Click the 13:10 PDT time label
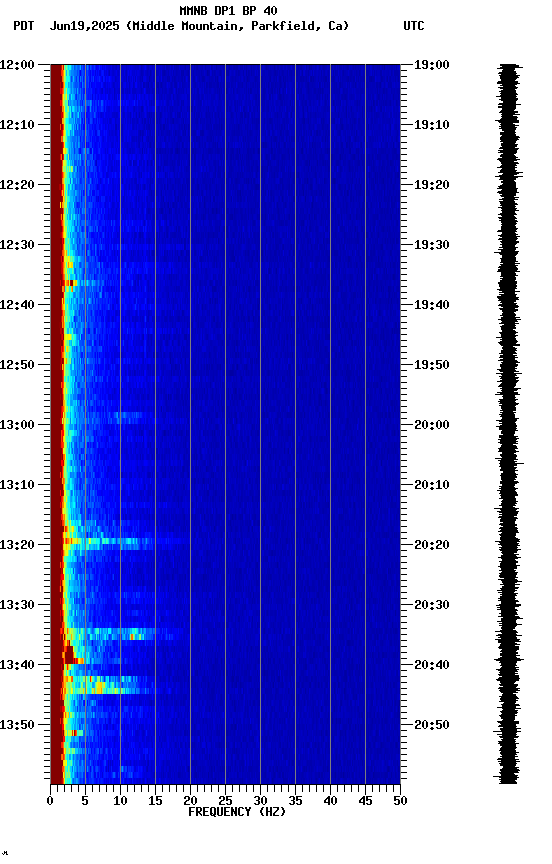Image resolution: width=552 pixels, height=864 pixels. tap(17, 485)
